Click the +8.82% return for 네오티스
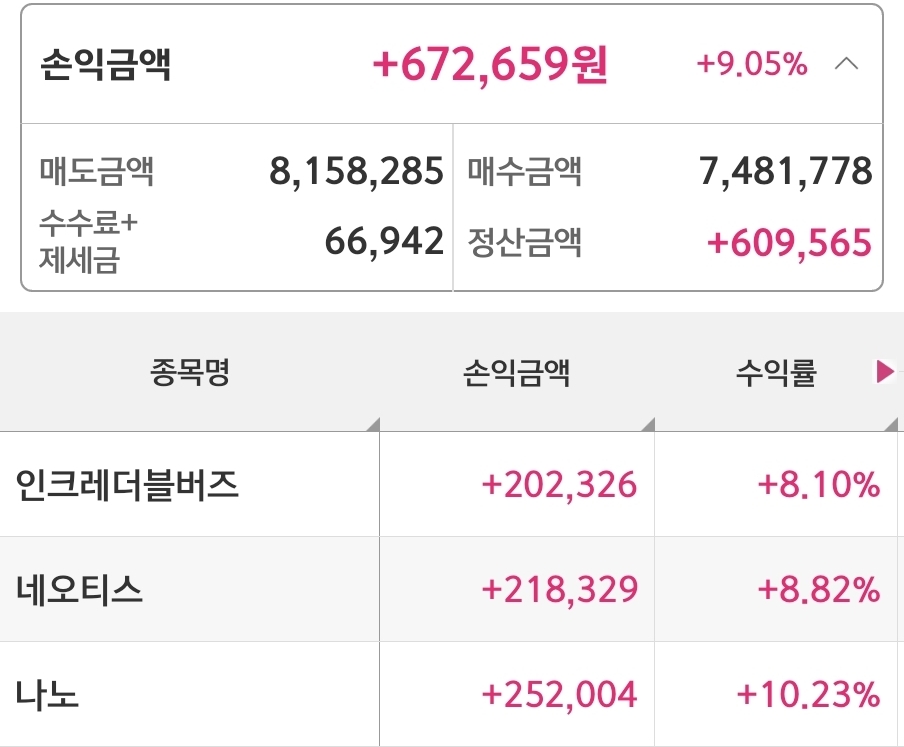The height and width of the screenshot is (747, 904). coord(819,590)
